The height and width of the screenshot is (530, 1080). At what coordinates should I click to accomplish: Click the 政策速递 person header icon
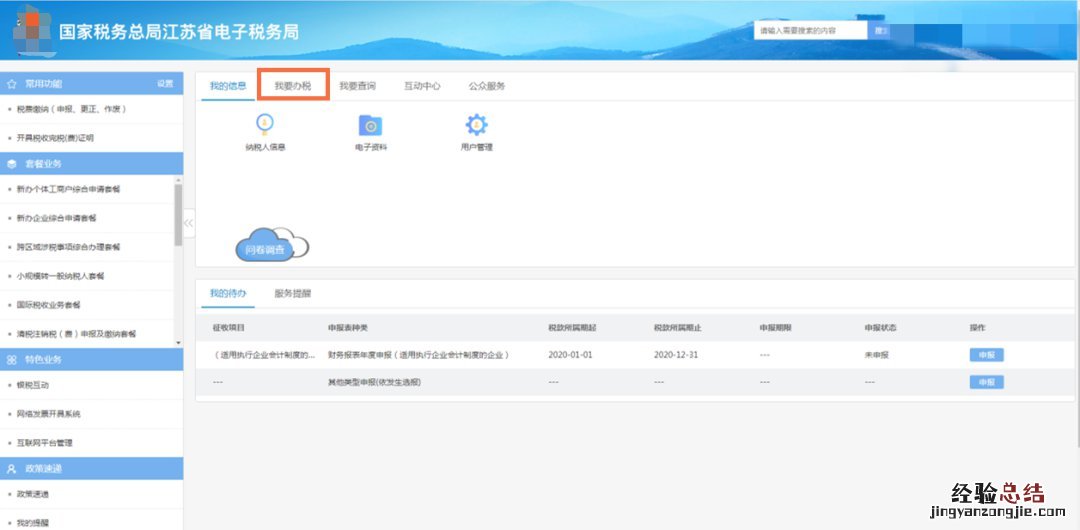tap(11, 468)
